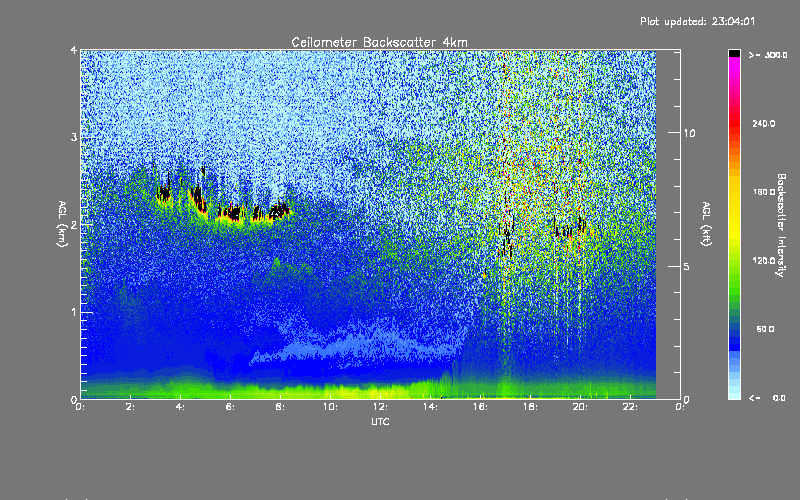Click the "20:" UTC hour tick label

(x=580, y=407)
